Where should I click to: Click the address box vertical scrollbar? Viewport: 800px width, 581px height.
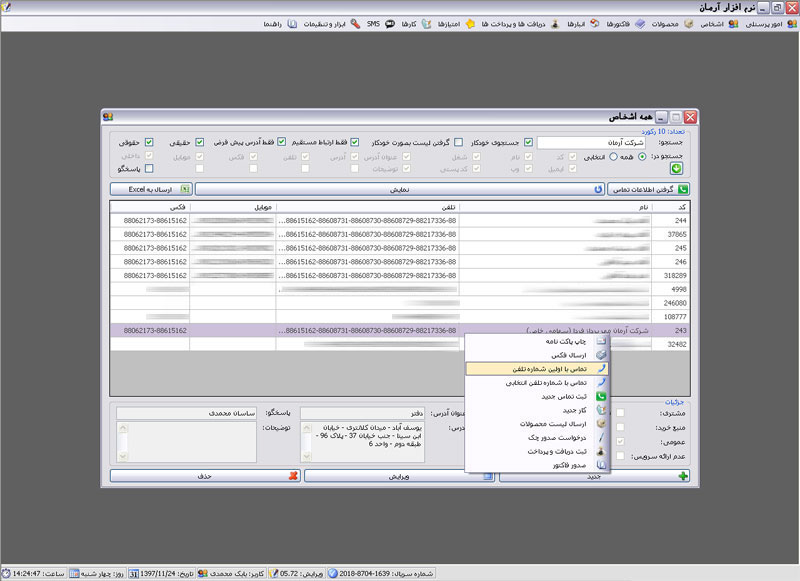[x=306, y=442]
